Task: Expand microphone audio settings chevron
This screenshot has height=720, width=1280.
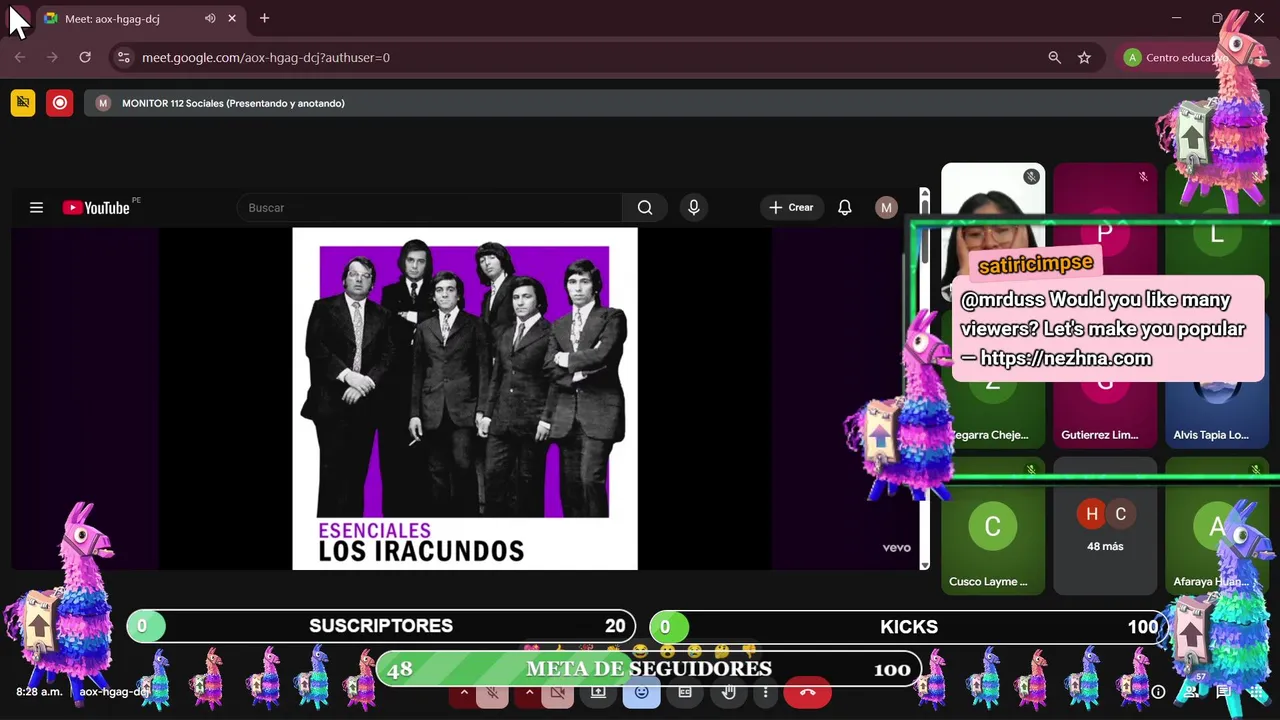Action: tap(464, 692)
